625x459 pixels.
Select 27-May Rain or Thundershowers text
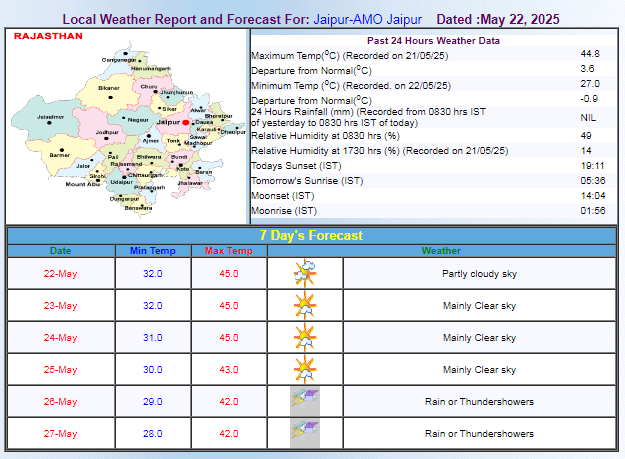(x=479, y=434)
